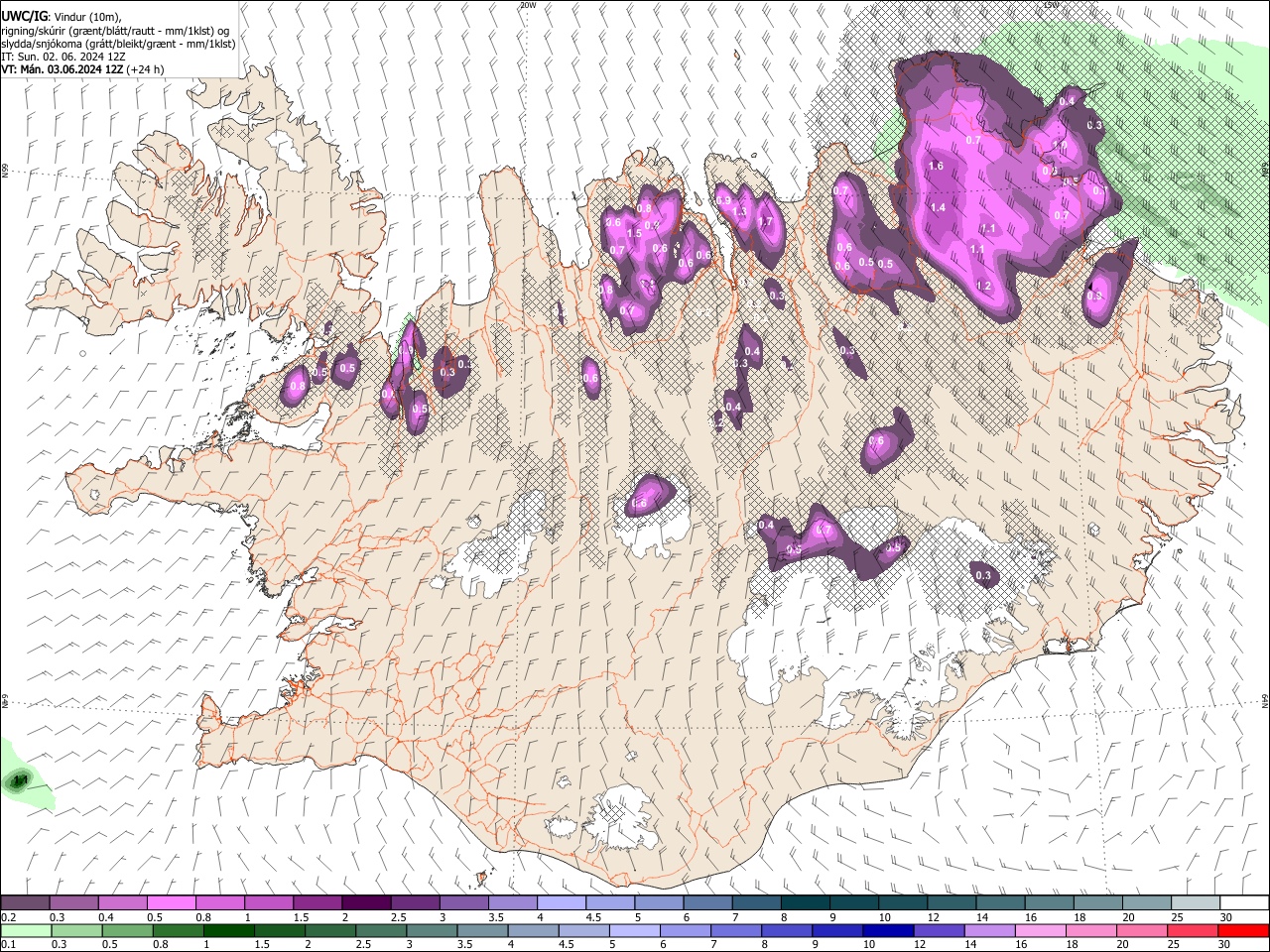Click the 'VT: Mán. 03.06.2024 12Z (+24 h)' line

[83, 69]
